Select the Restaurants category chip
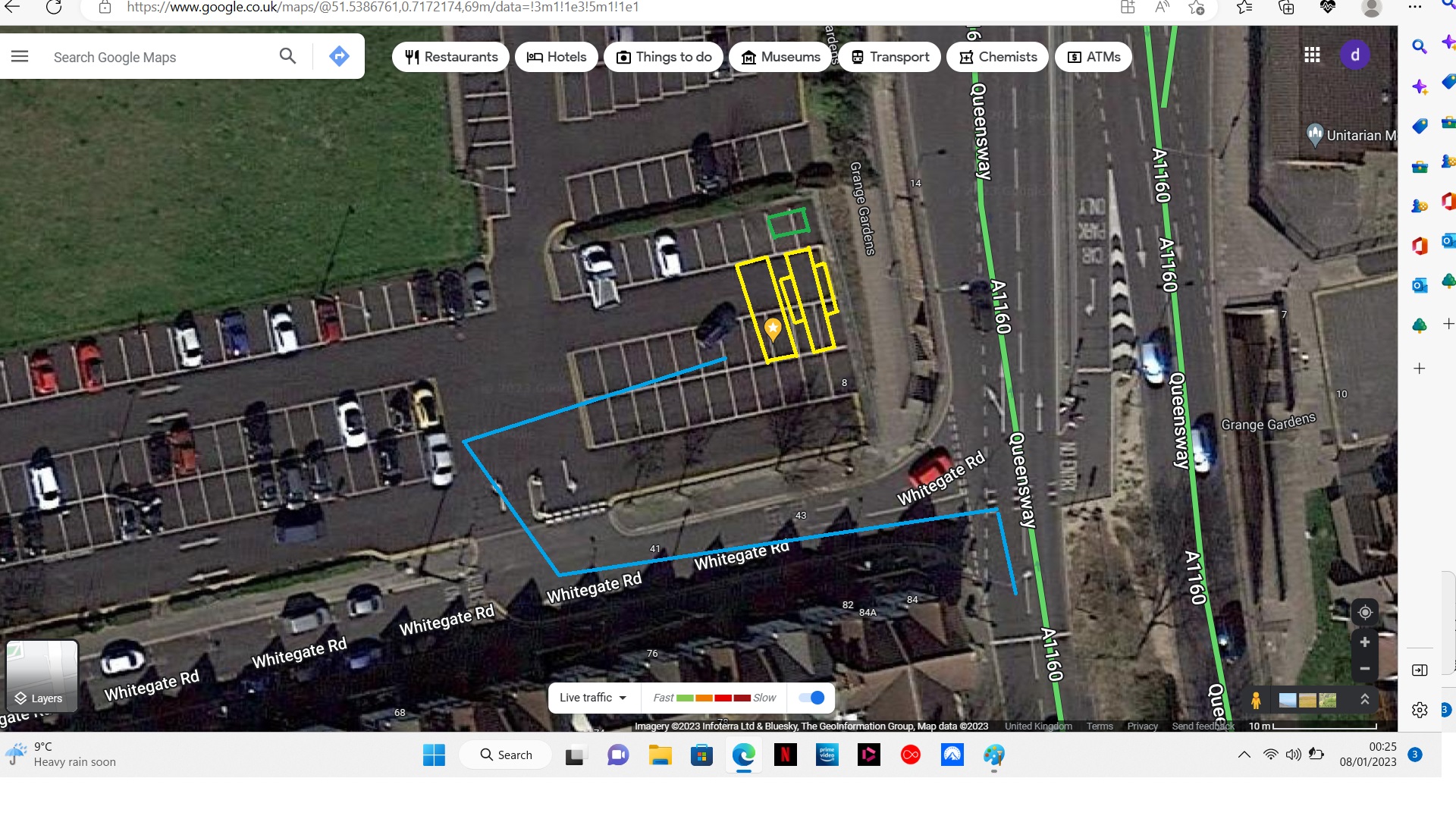 (451, 57)
